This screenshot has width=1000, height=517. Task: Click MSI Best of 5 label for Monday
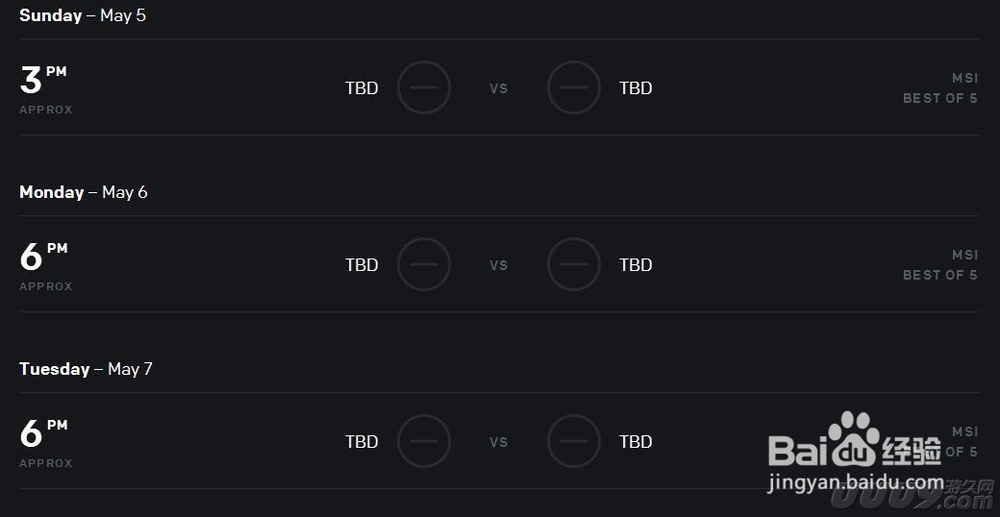pyautogui.click(x=940, y=265)
